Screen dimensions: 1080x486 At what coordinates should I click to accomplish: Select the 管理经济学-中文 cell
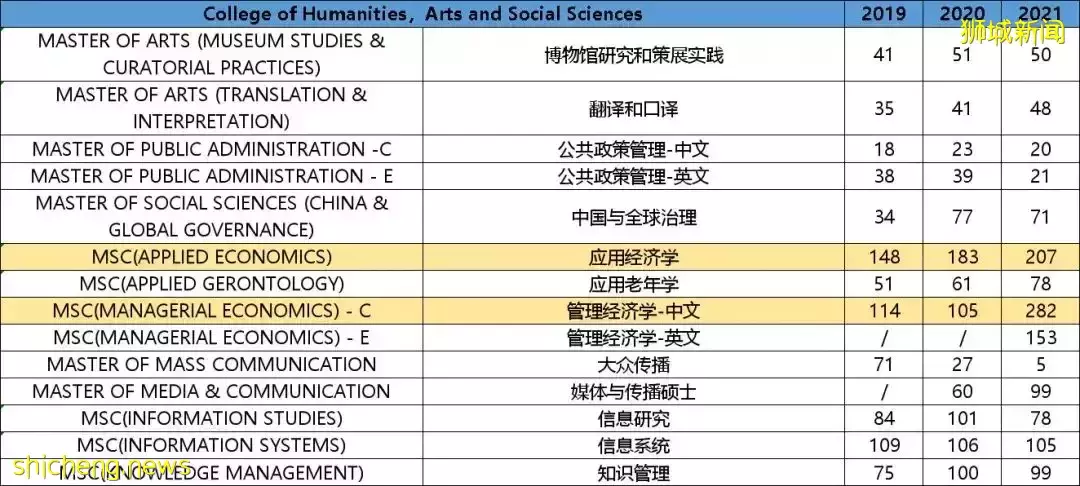click(634, 311)
